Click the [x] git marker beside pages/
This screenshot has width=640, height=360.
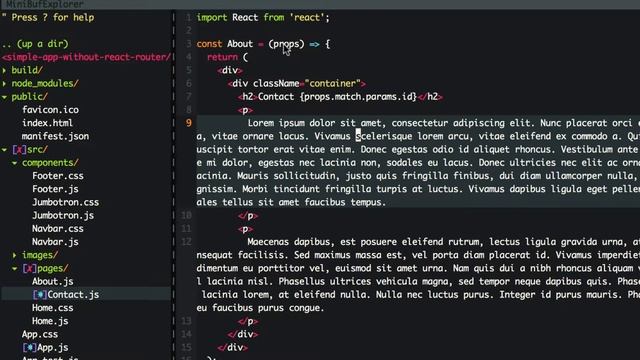point(29,269)
